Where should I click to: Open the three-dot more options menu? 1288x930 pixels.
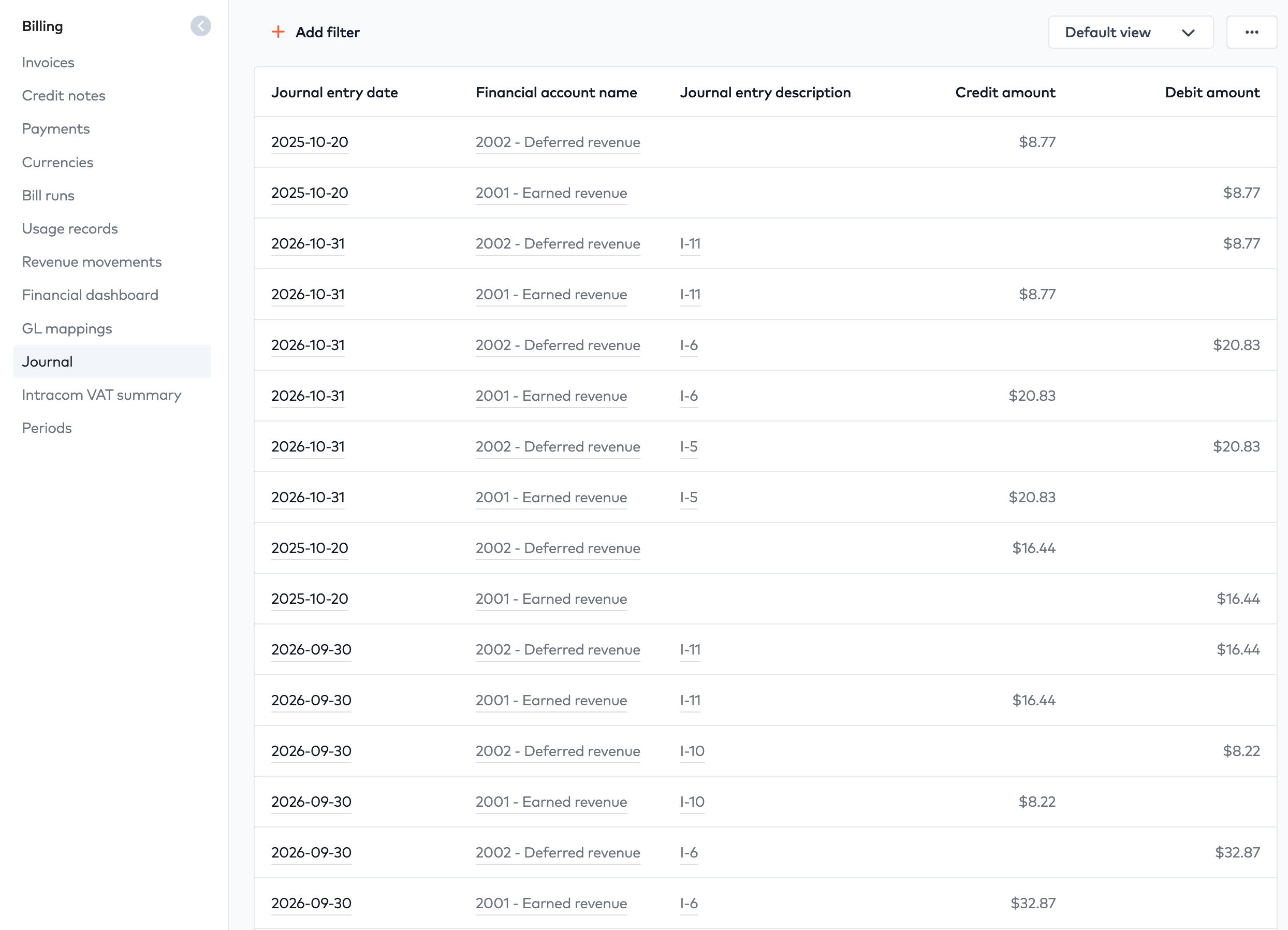pos(1252,33)
